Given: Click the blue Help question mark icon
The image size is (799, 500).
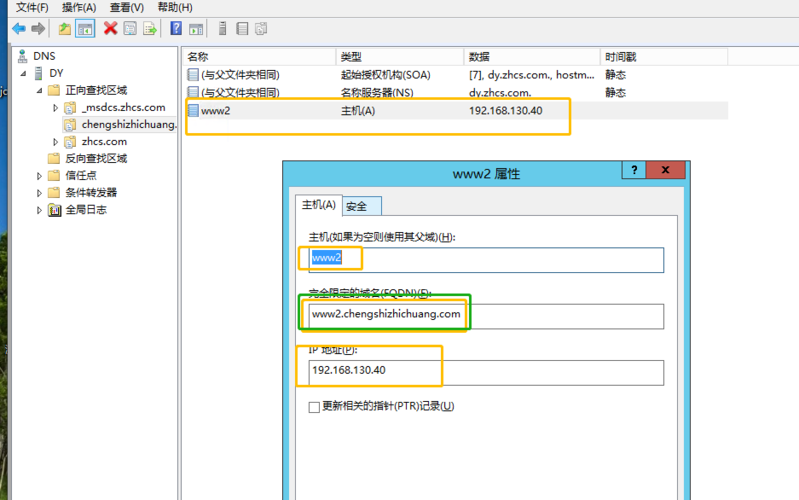Looking at the screenshot, I should [176, 28].
